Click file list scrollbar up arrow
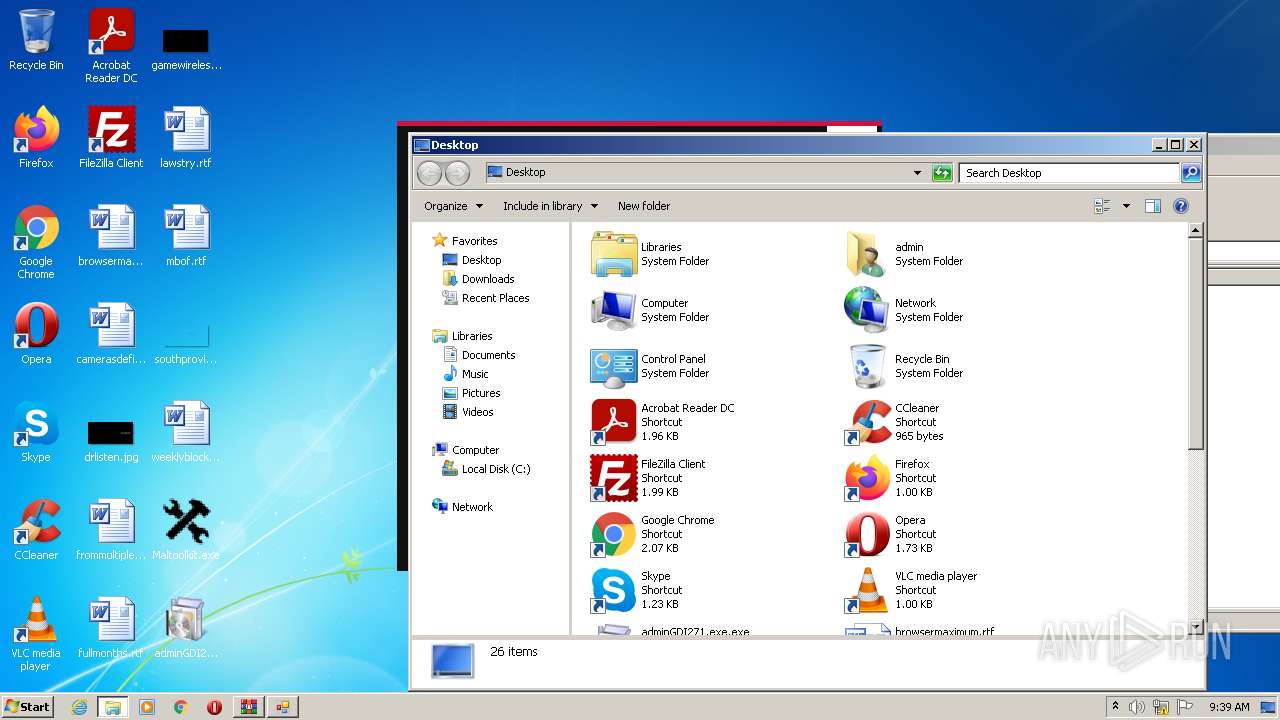 (1194, 230)
